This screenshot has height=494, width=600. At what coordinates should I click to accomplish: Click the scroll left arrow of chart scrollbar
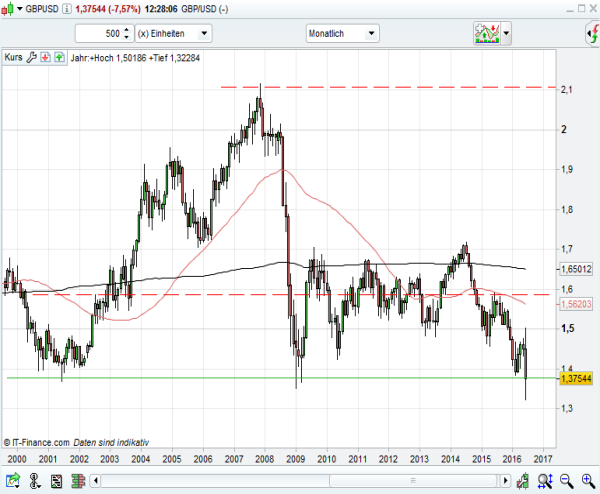pos(96,481)
